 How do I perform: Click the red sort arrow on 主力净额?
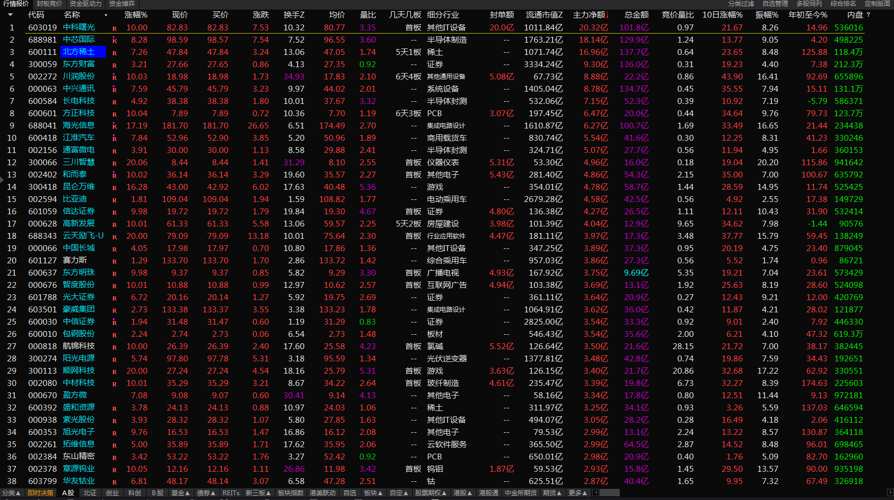click(x=607, y=15)
